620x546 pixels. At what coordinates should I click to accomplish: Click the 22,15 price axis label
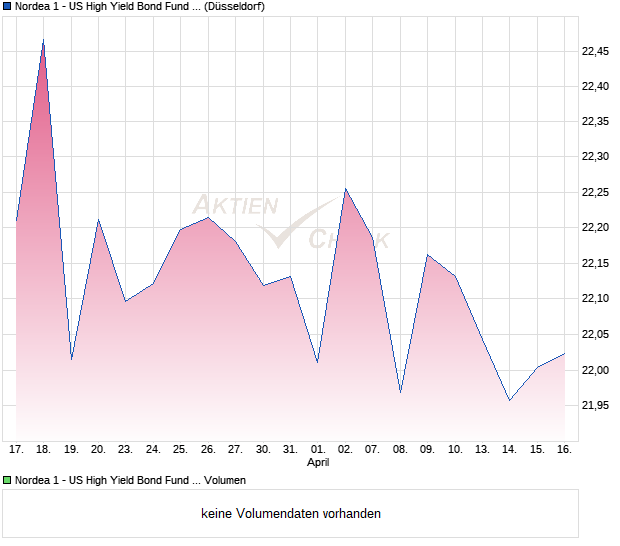pos(595,263)
